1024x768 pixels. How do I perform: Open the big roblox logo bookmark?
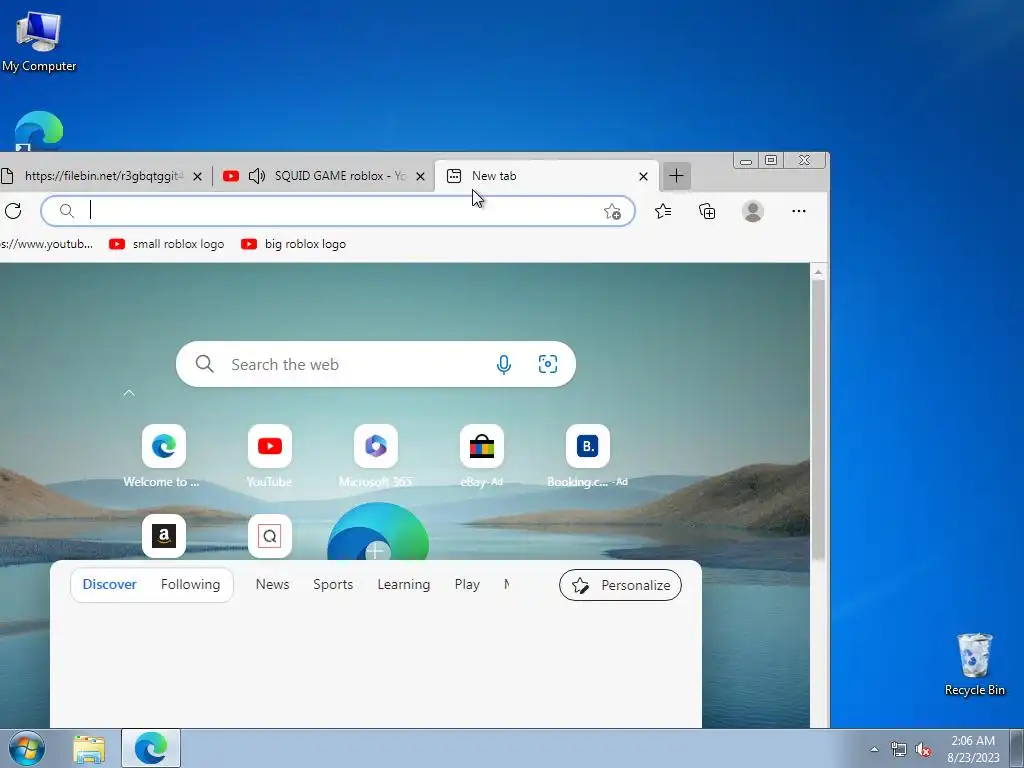point(294,244)
